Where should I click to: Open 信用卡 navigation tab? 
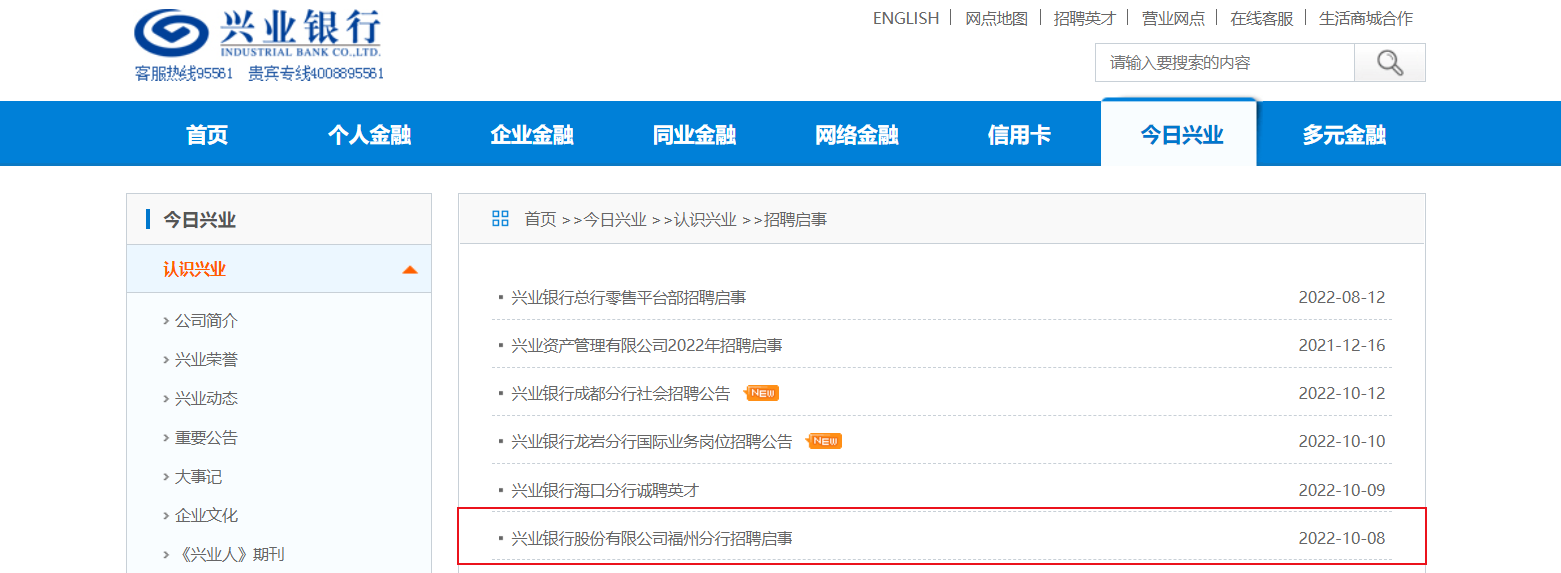1019,135
